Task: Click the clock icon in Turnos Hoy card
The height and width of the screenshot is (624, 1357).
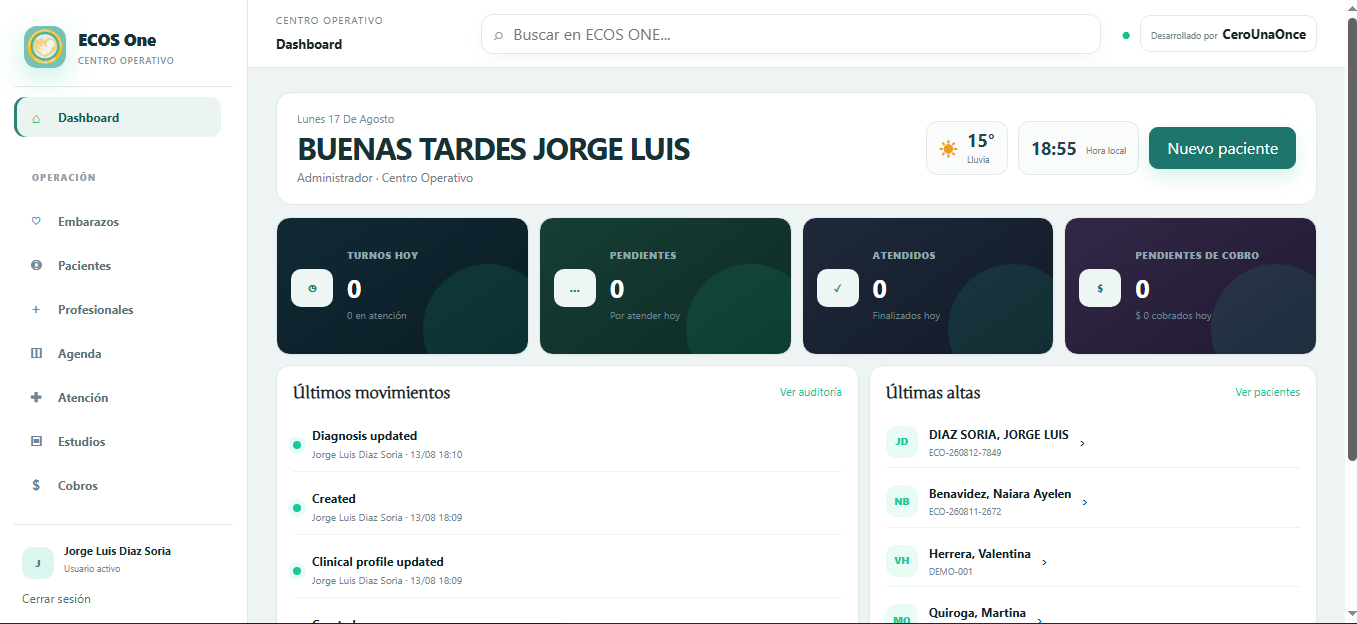Action: 312,288
